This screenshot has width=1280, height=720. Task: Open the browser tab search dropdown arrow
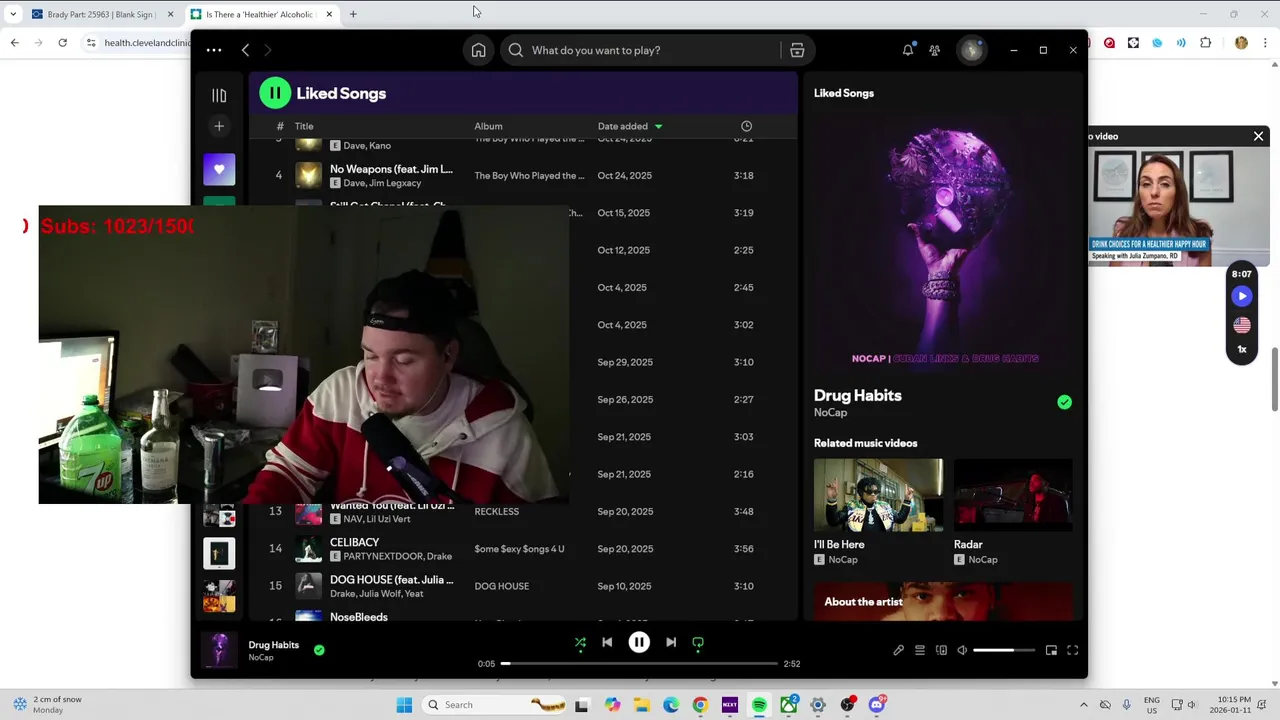point(12,14)
